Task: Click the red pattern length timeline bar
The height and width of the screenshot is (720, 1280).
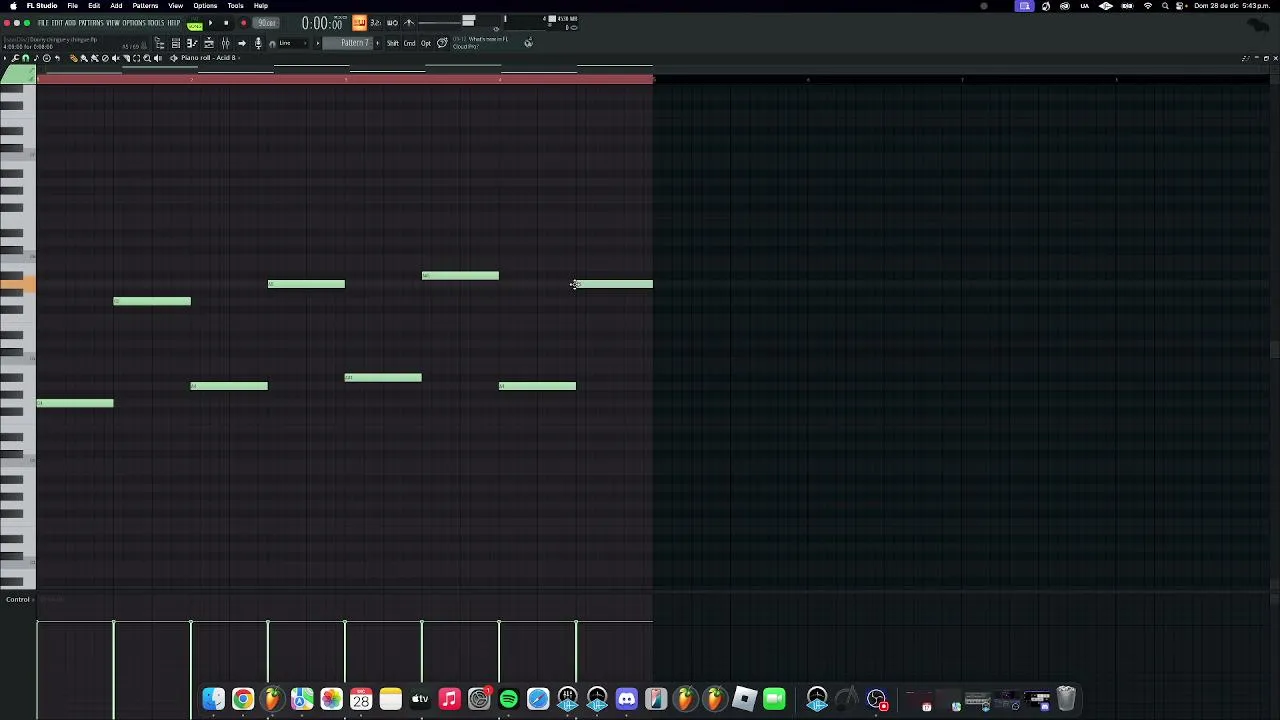Action: coord(345,79)
